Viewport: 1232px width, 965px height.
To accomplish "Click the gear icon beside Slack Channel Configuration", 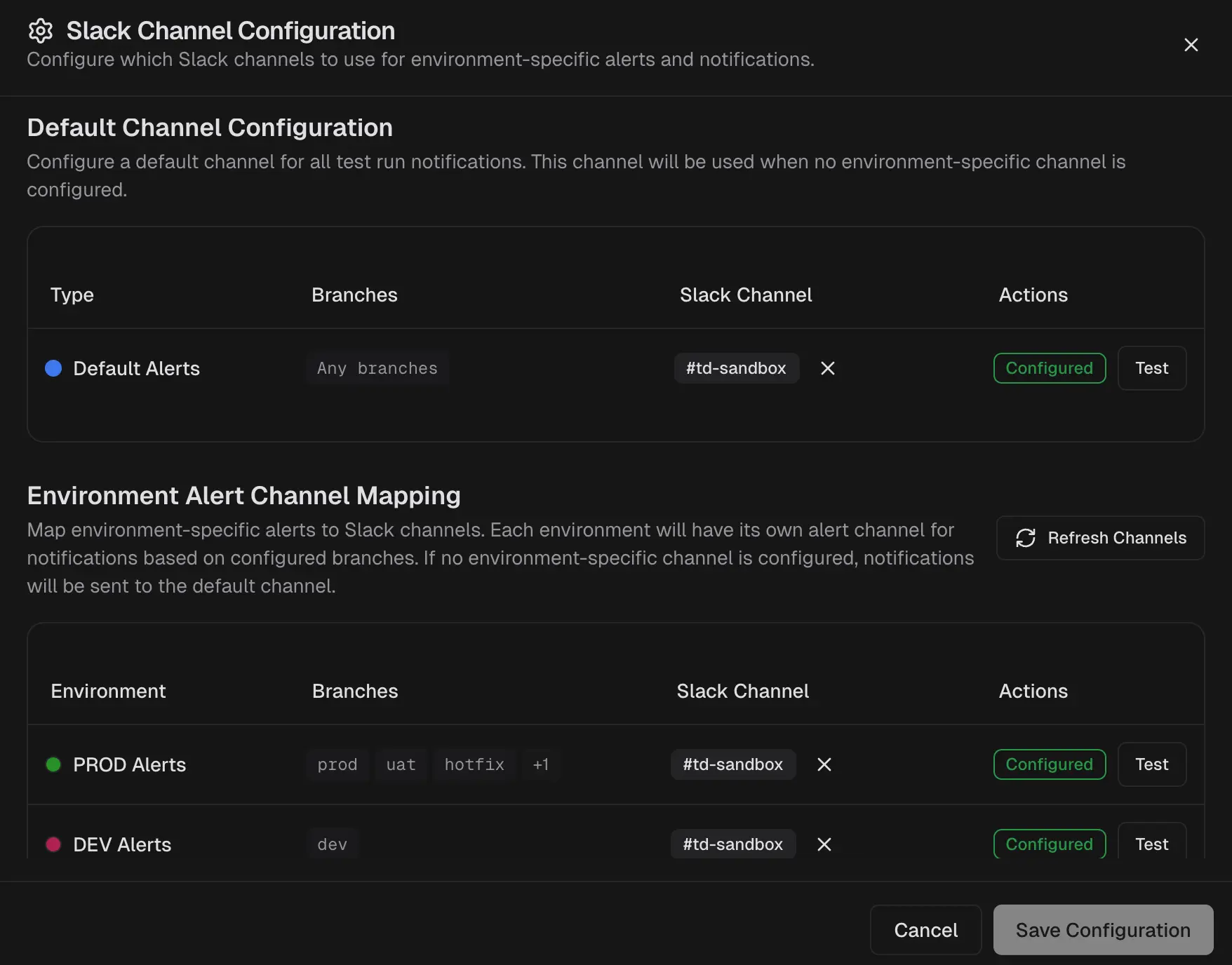I will tap(41, 31).
